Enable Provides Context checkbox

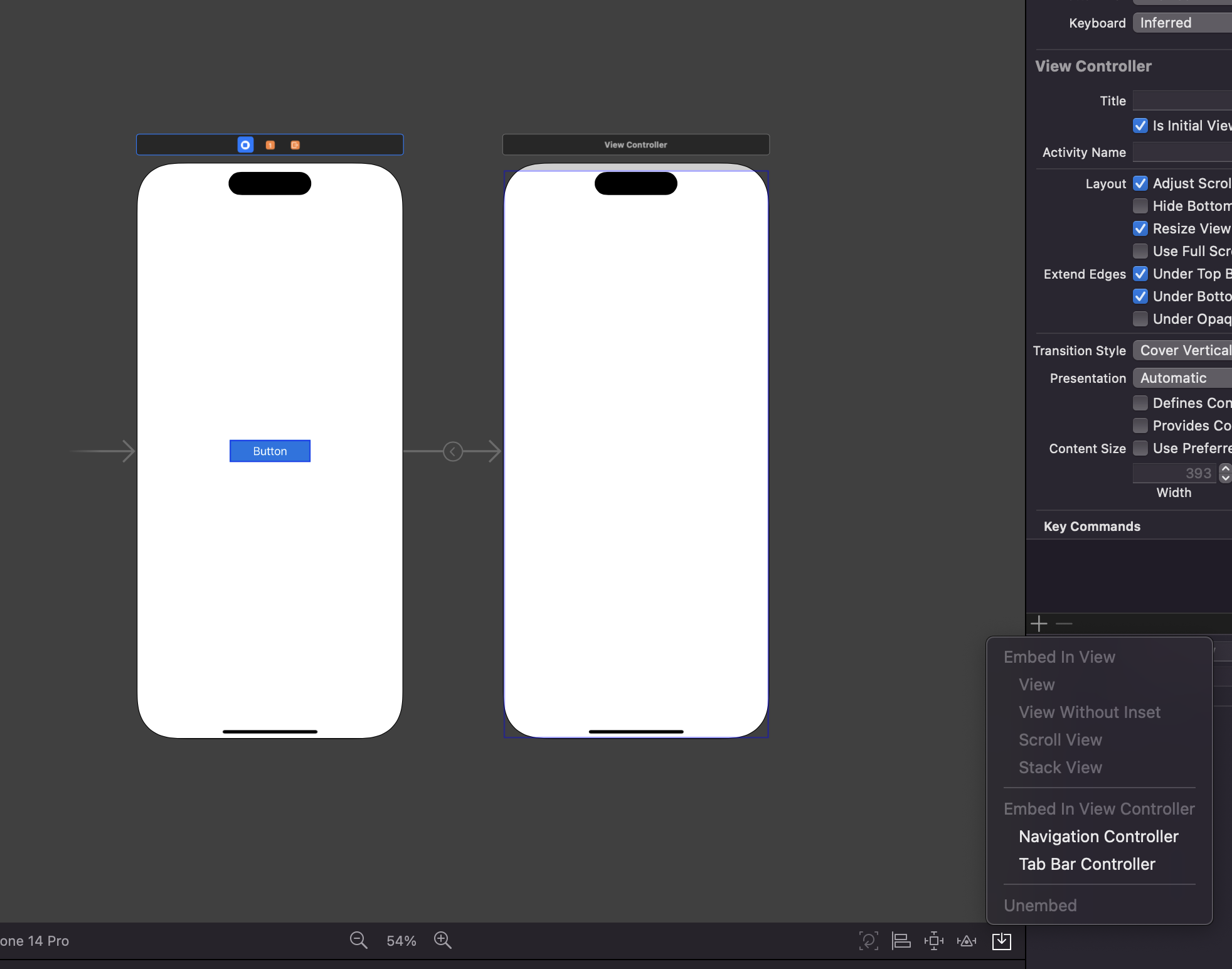1140,426
